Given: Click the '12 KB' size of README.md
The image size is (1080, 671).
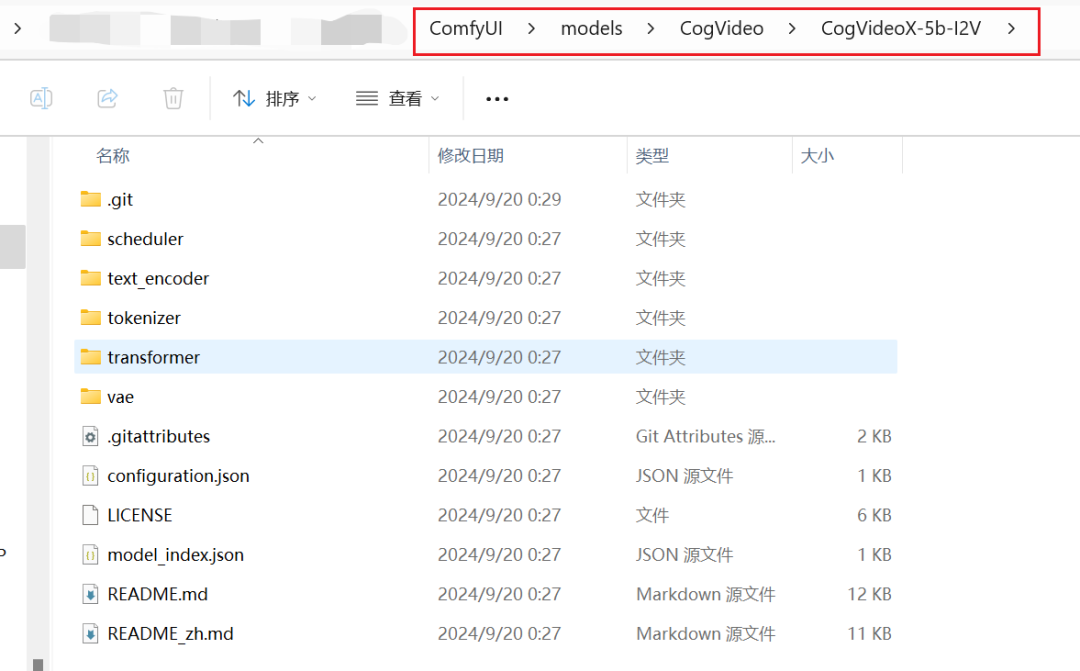Looking at the screenshot, I should pos(869,594).
